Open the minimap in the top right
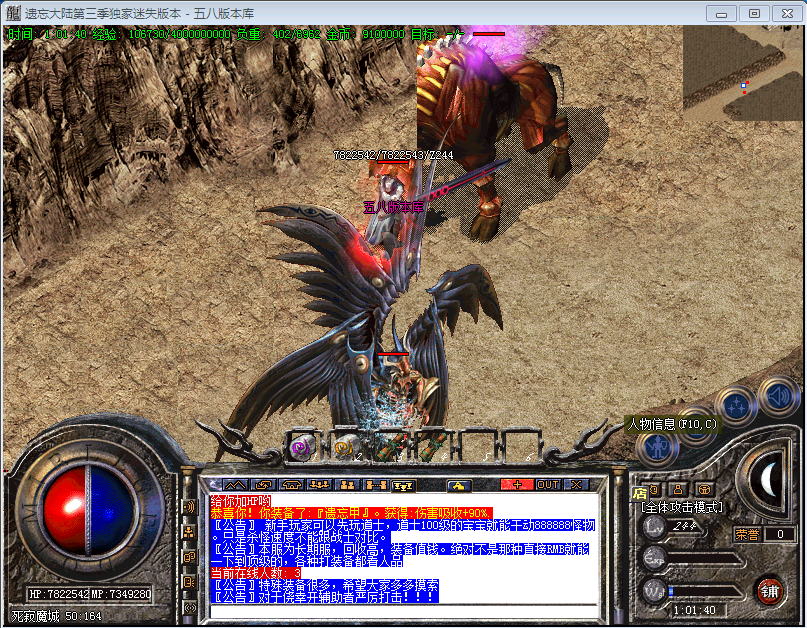Image resolution: width=807 pixels, height=628 pixels. 742,74
